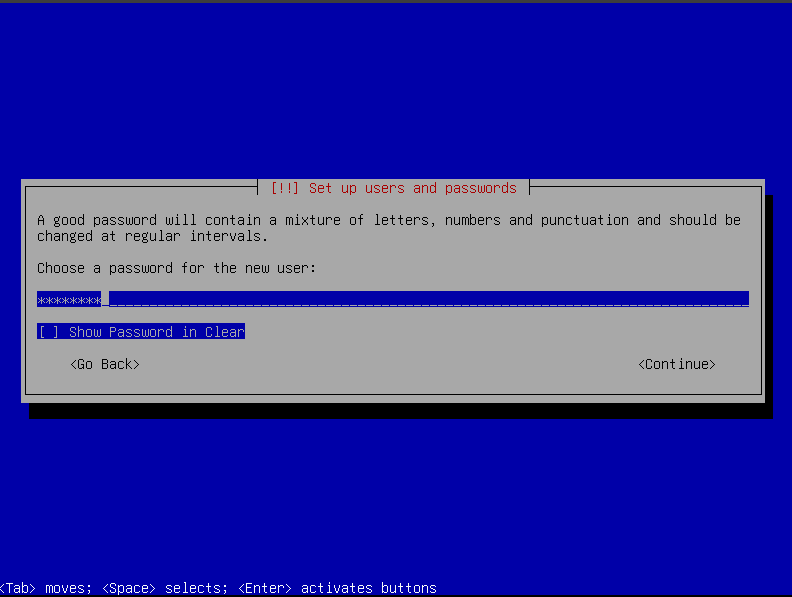Viewport: 792px width, 597px height.
Task: Click the gray area between Go Back and Continue
Action: coord(390,364)
